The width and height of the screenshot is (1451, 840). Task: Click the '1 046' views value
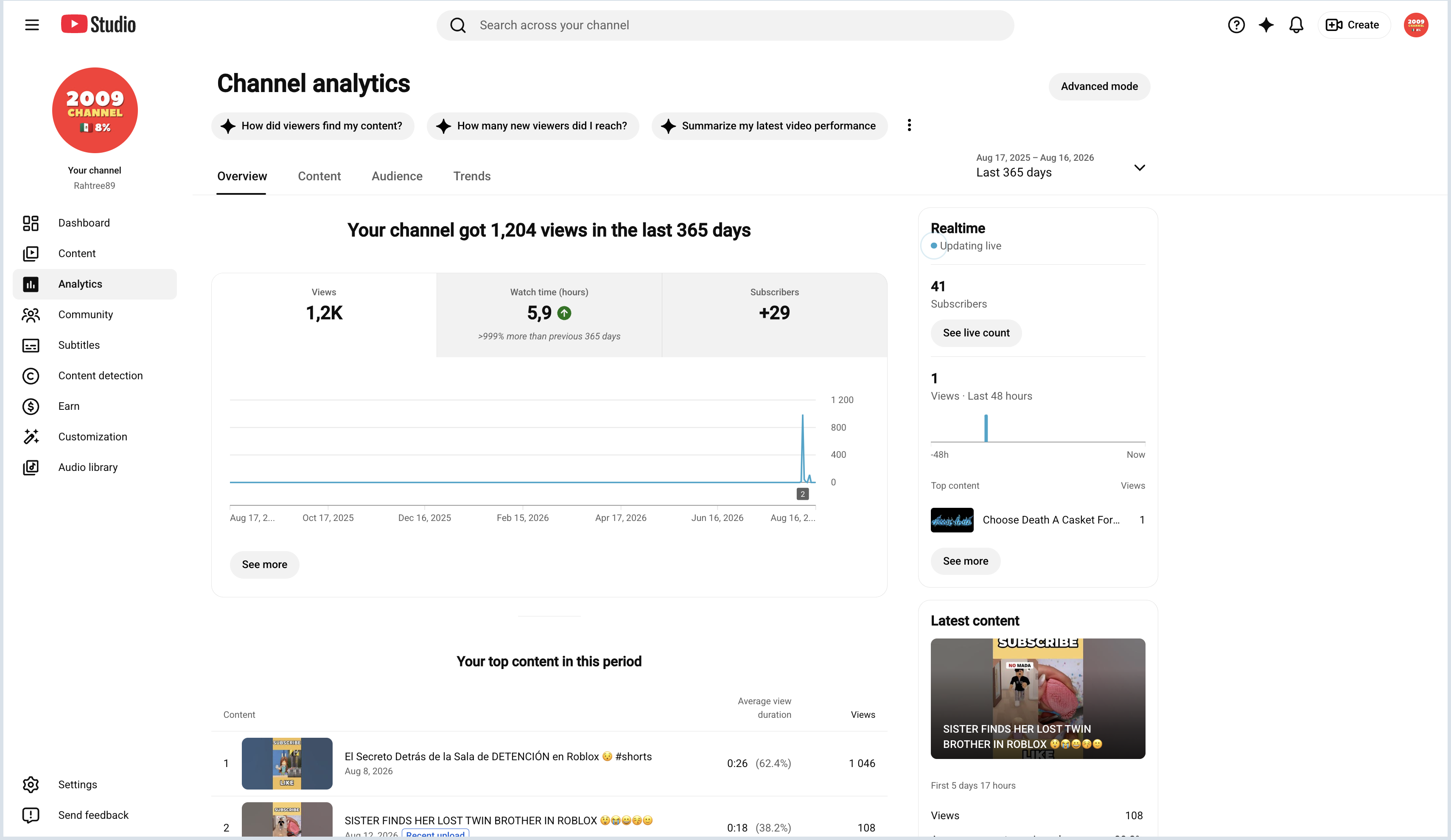pos(862,764)
